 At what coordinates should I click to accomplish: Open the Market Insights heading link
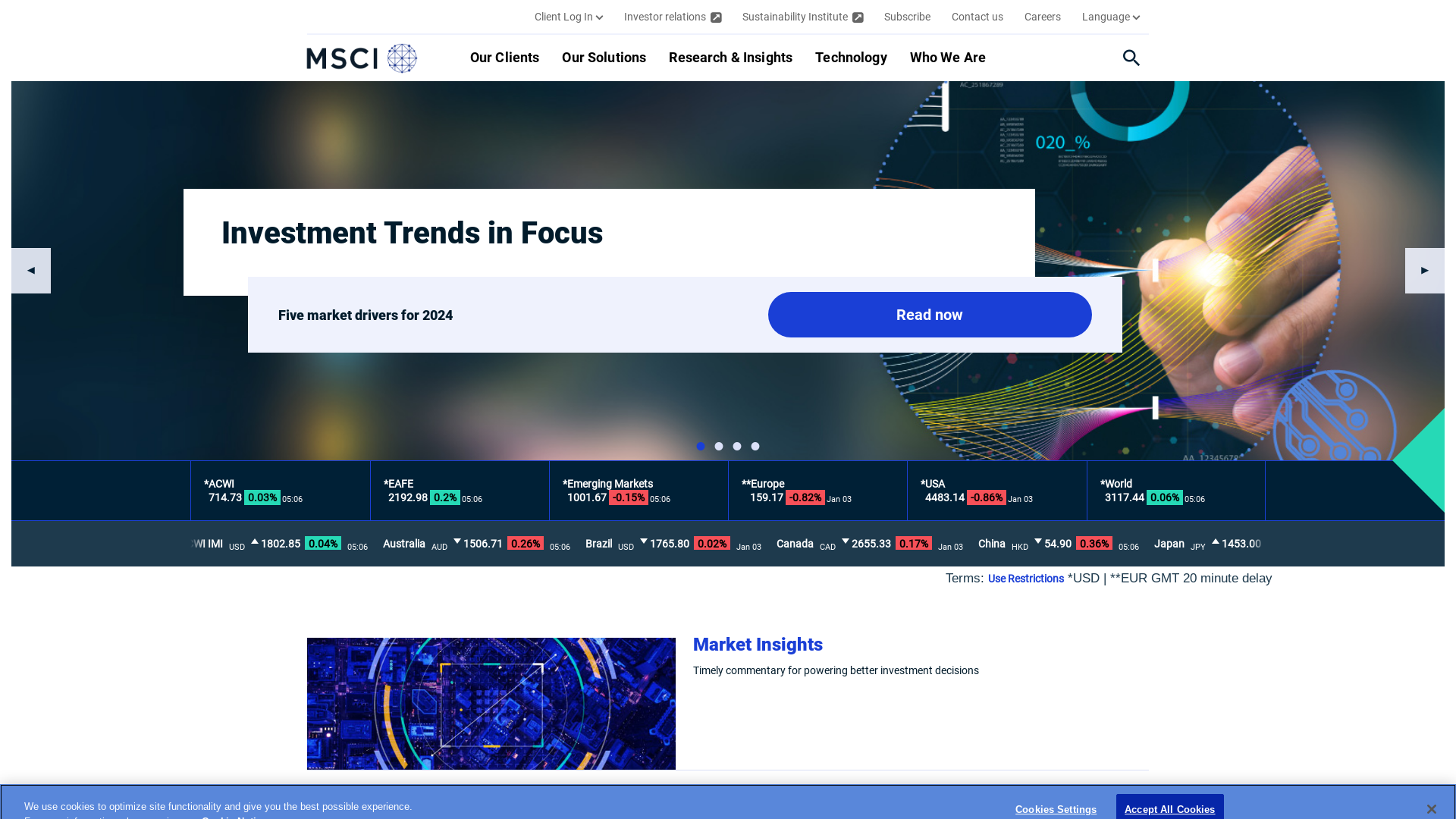tap(758, 645)
